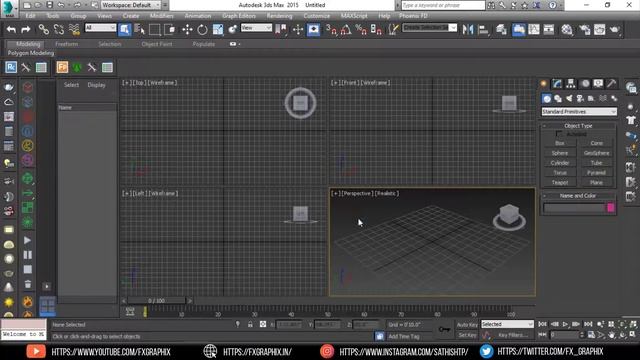Activate the Unlink Selection tool

pyautogui.click(x=59, y=29)
